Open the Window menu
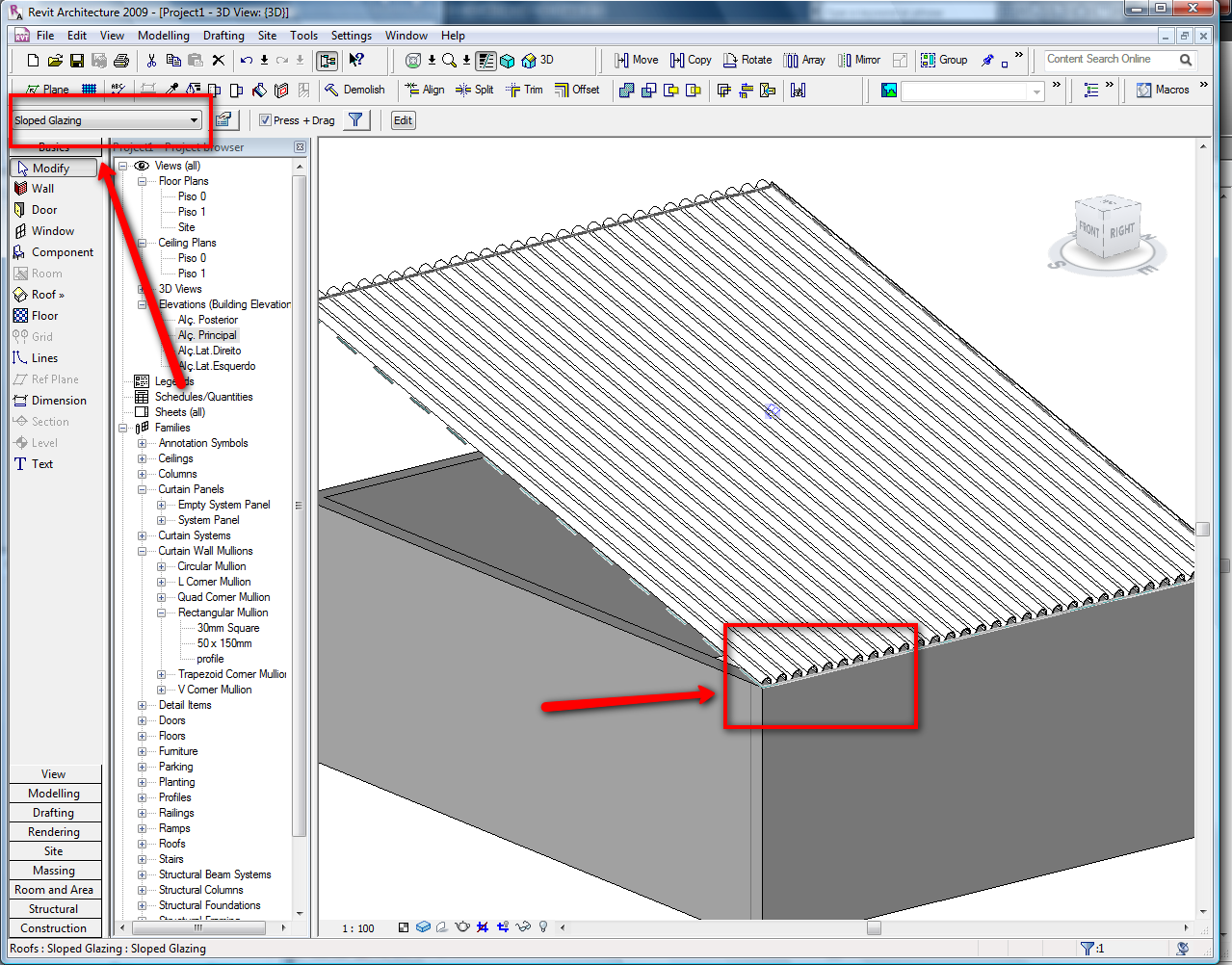Image resolution: width=1232 pixels, height=965 pixels. [x=406, y=36]
